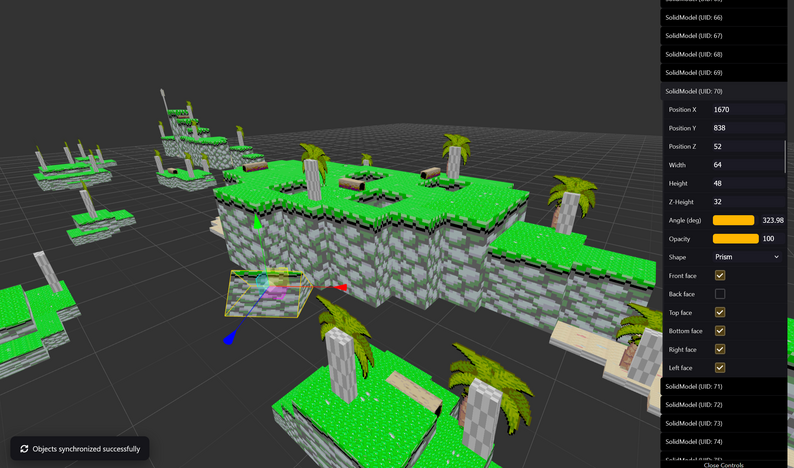The image size is (794, 468).
Task: Enable the Back face checkbox
Action: tap(720, 294)
